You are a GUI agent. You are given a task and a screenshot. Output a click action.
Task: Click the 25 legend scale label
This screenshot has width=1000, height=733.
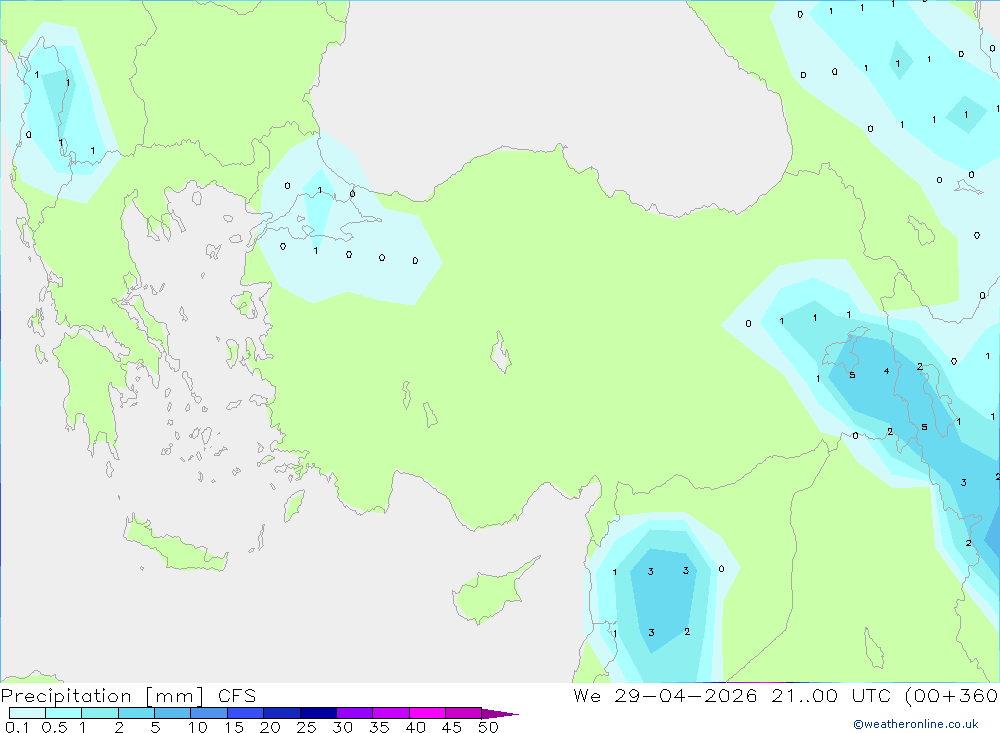pyautogui.click(x=307, y=727)
